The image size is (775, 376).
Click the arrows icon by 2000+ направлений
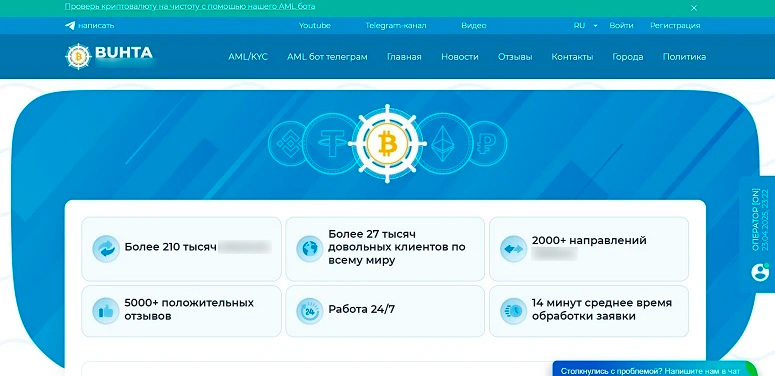click(513, 249)
